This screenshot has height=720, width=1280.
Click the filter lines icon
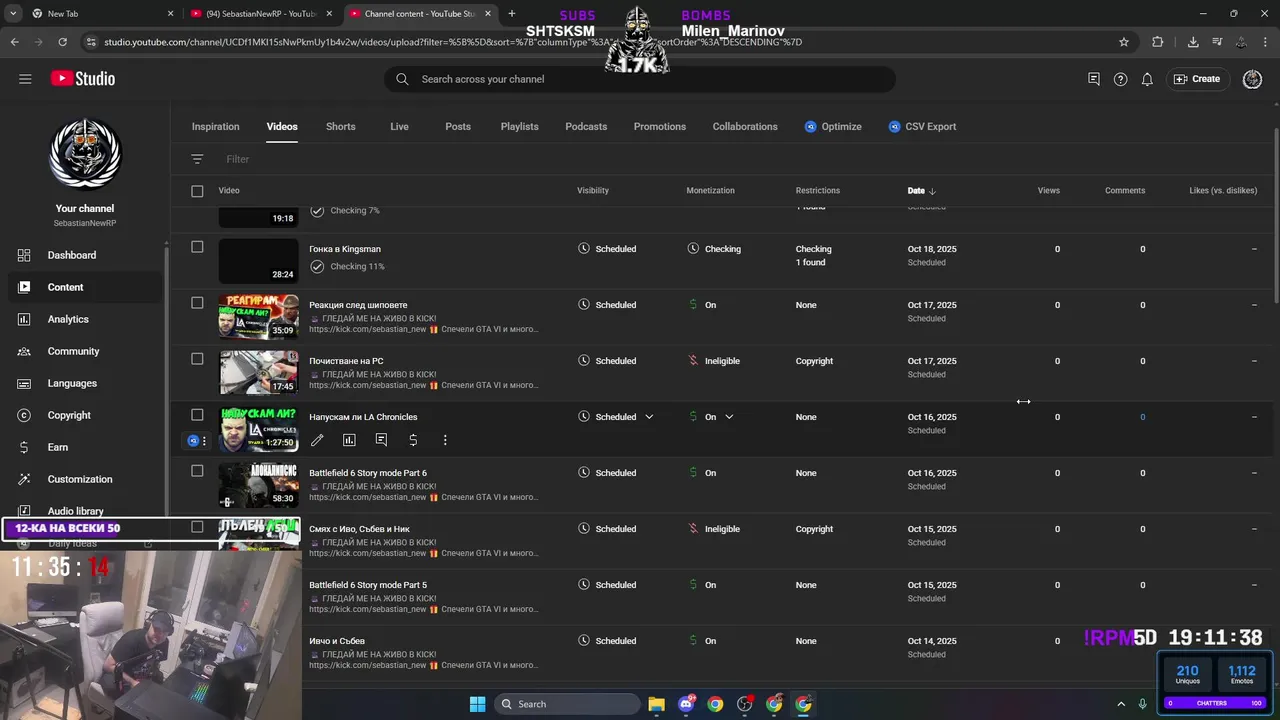click(x=197, y=159)
